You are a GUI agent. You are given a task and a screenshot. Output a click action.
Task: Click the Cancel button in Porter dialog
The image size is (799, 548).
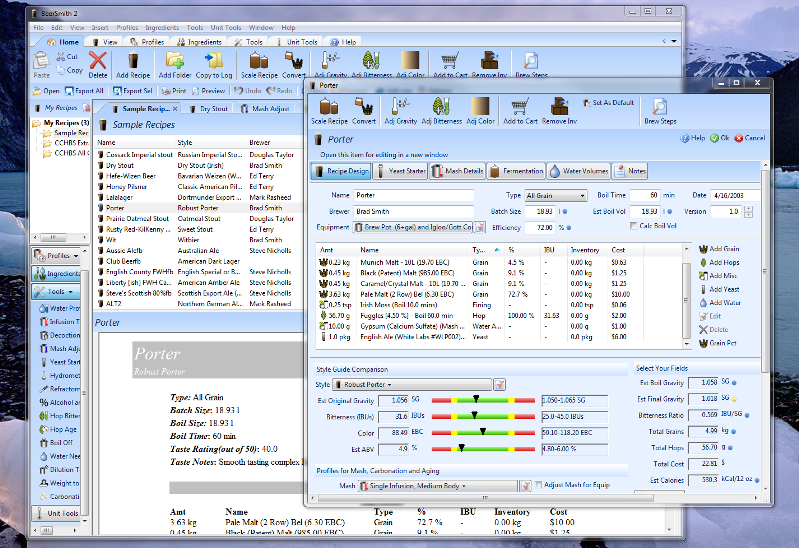[751, 138]
